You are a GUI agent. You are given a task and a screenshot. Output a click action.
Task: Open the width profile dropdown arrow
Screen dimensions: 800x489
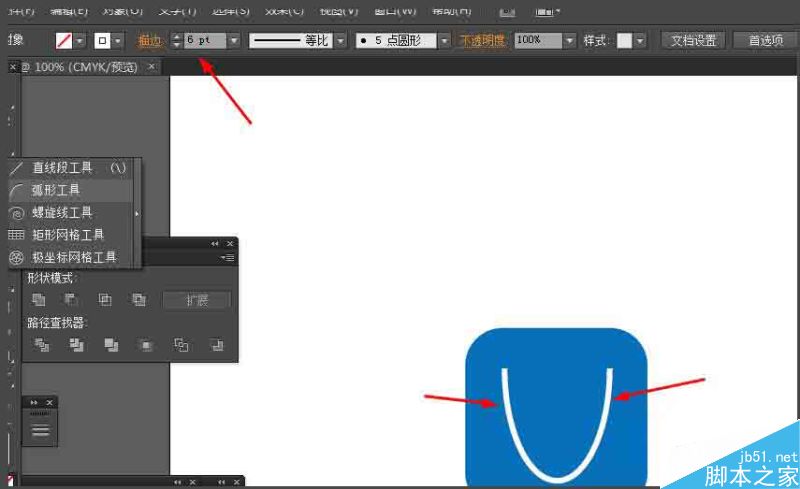341,40
